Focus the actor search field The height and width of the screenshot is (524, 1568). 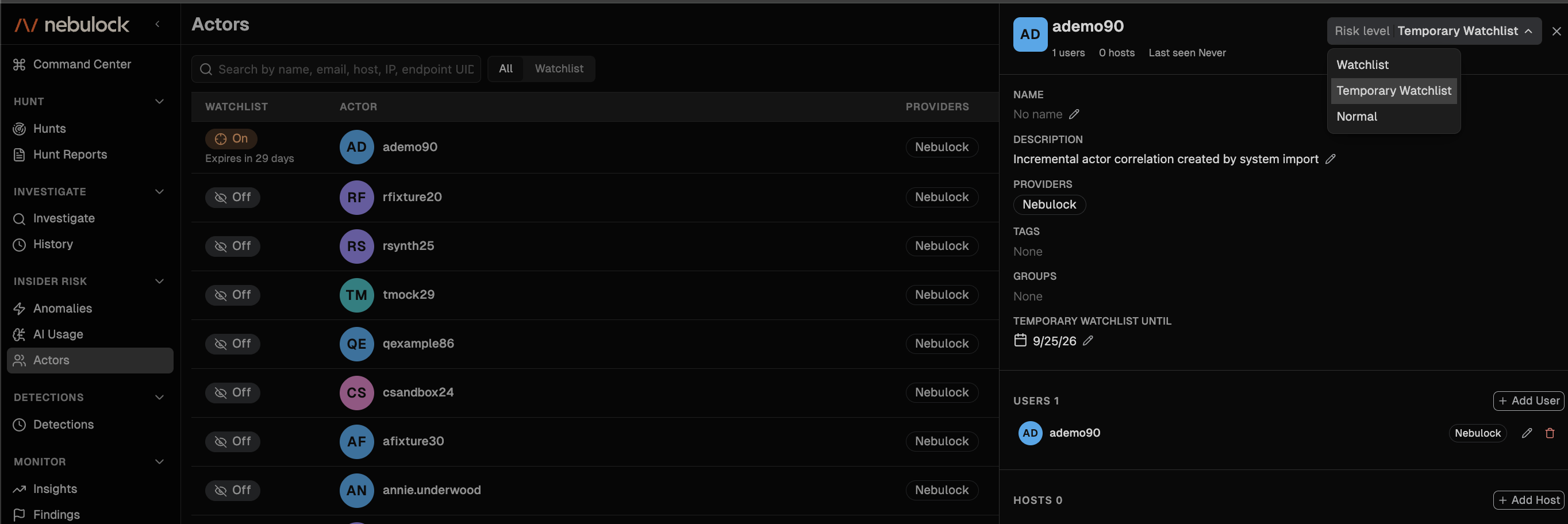tap(336, 70)
